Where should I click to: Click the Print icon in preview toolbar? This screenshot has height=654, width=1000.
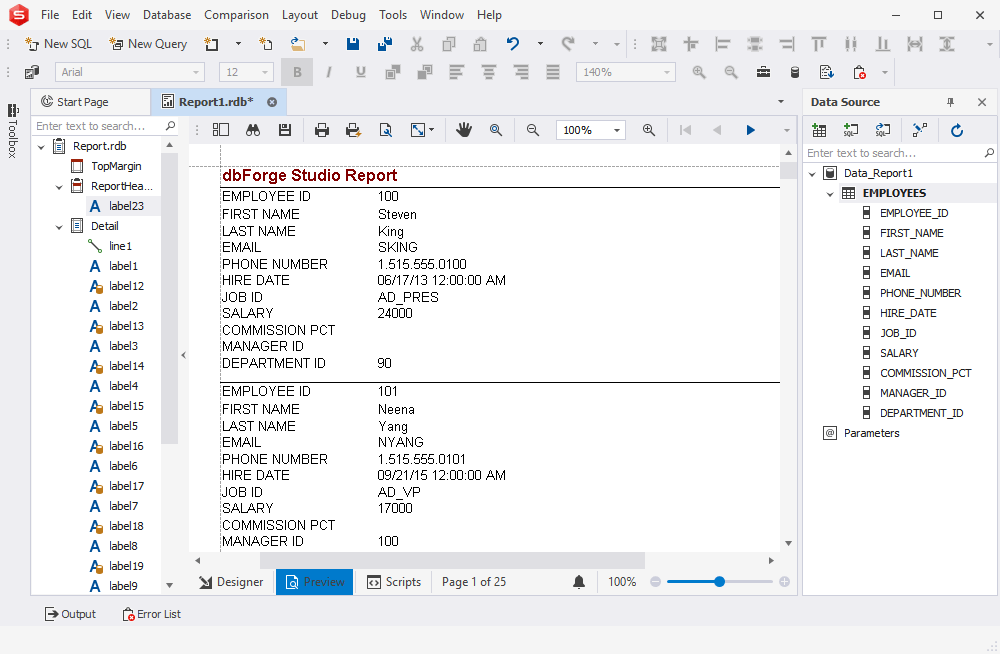click(x=321, y=130)
